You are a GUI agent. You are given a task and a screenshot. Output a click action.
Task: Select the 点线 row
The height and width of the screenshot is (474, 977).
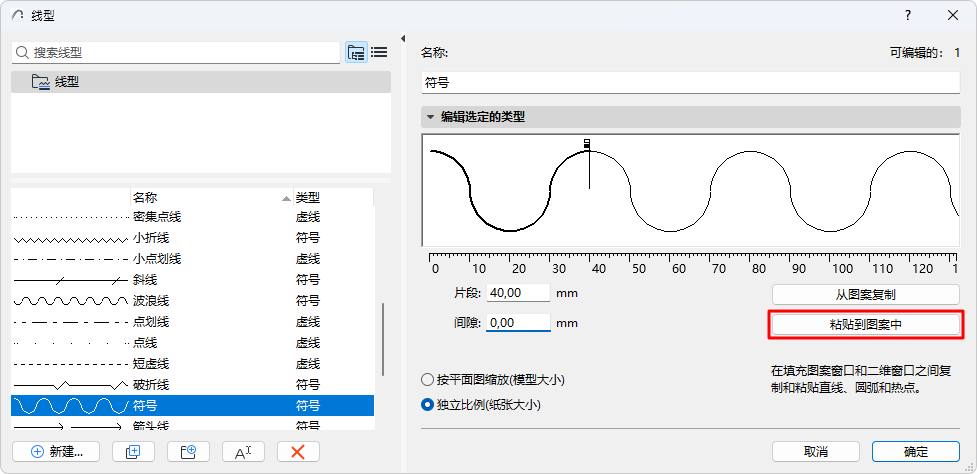(193, 343)
